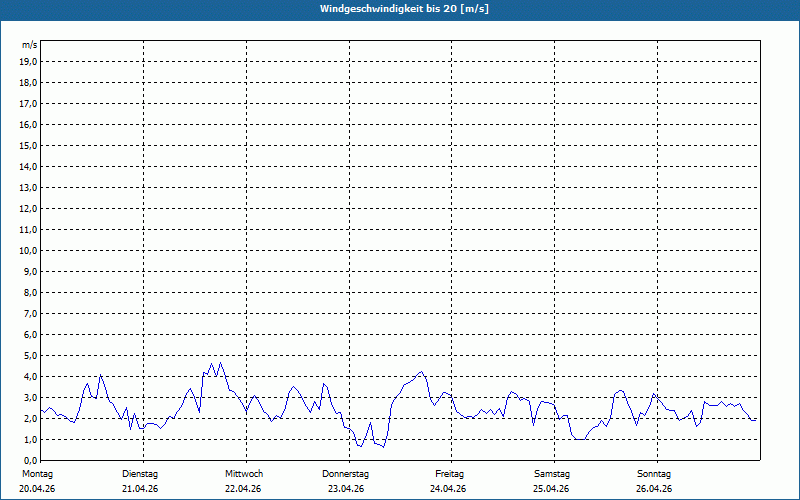
Task: Select the 13,0 y-axis value
Action: coord(28,187)
